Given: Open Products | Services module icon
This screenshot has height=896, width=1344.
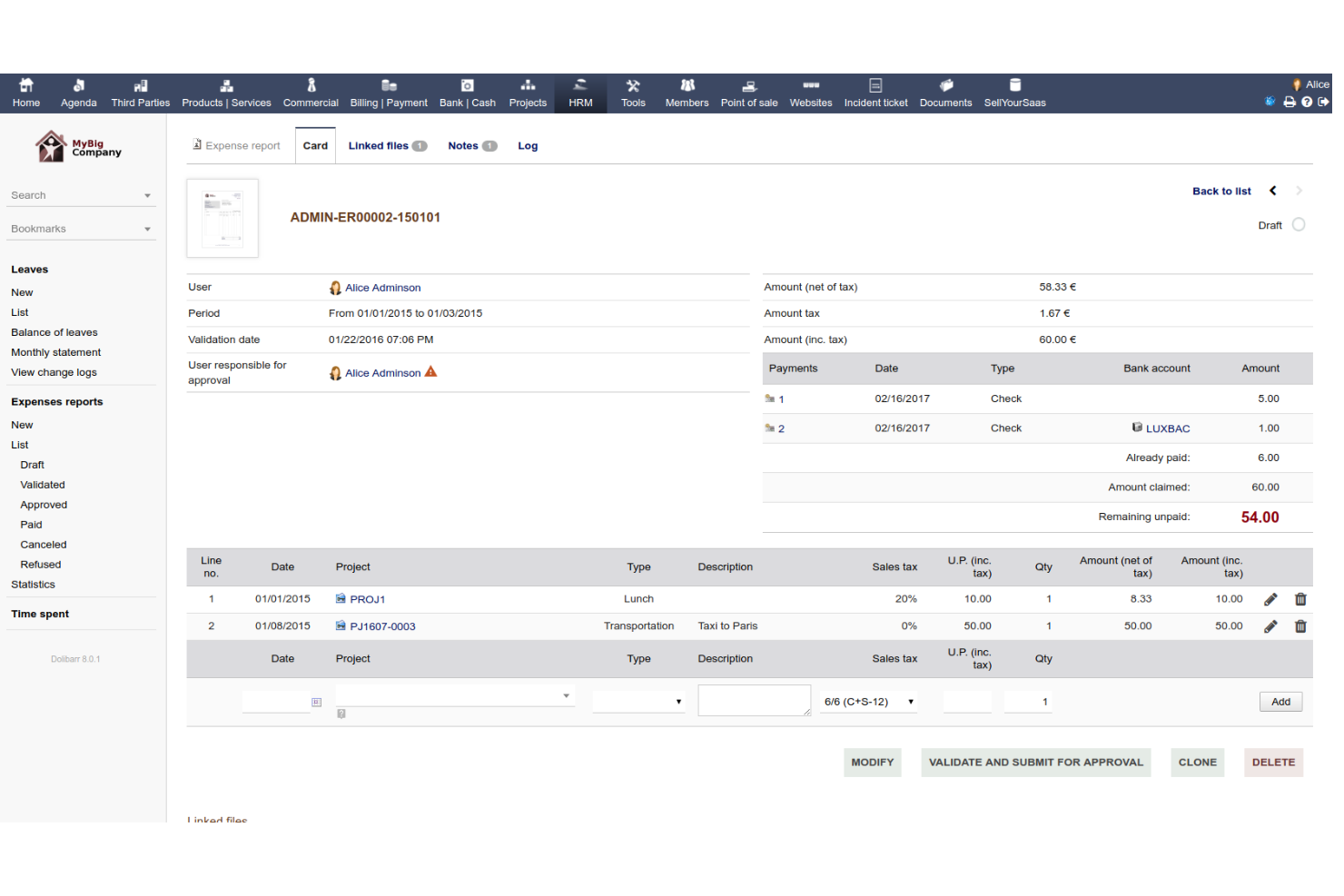Looking at the screenshot, I should [227, 85].
